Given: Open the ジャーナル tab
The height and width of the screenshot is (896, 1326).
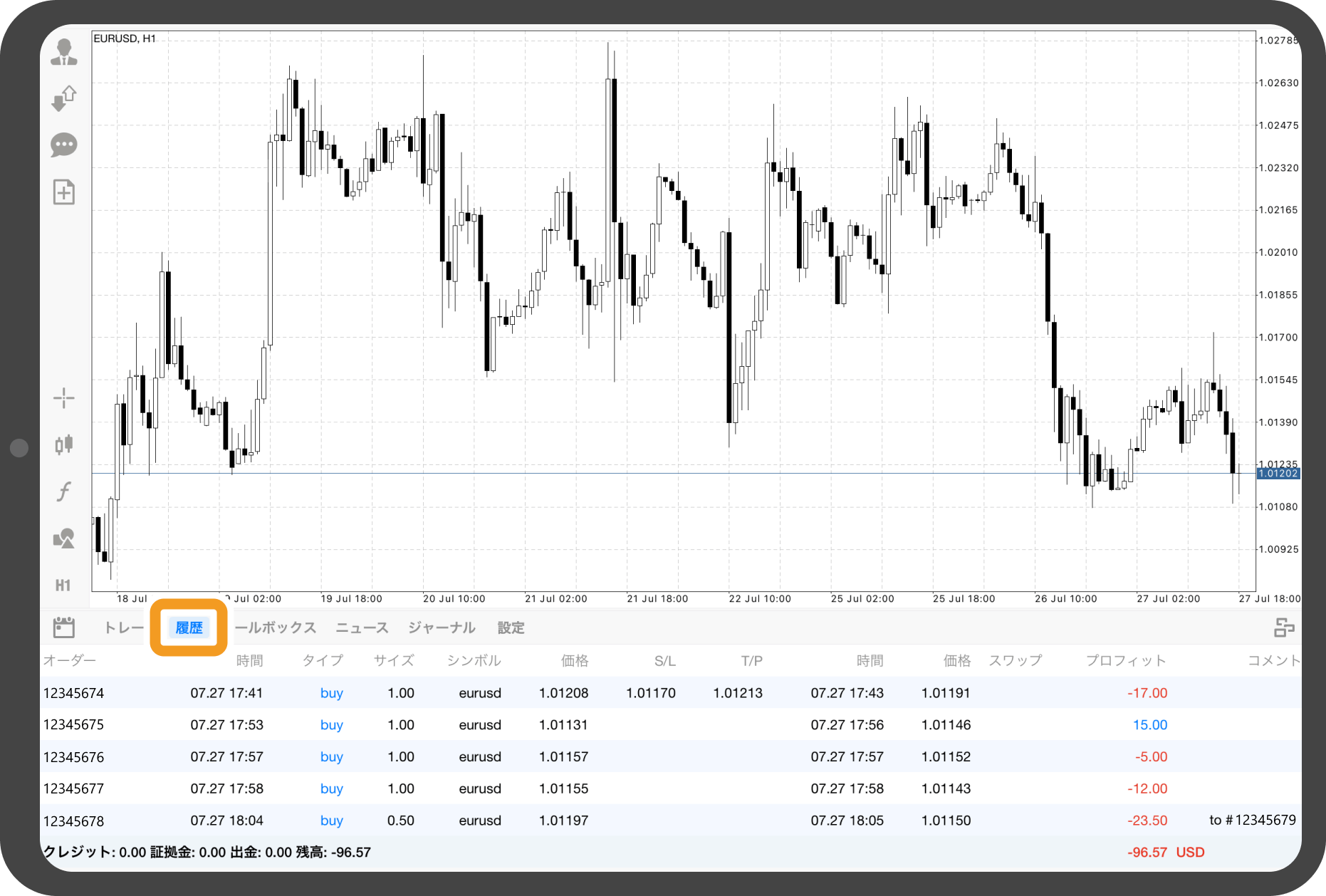Looking at the screenshot, I should (x=442, y=627).
